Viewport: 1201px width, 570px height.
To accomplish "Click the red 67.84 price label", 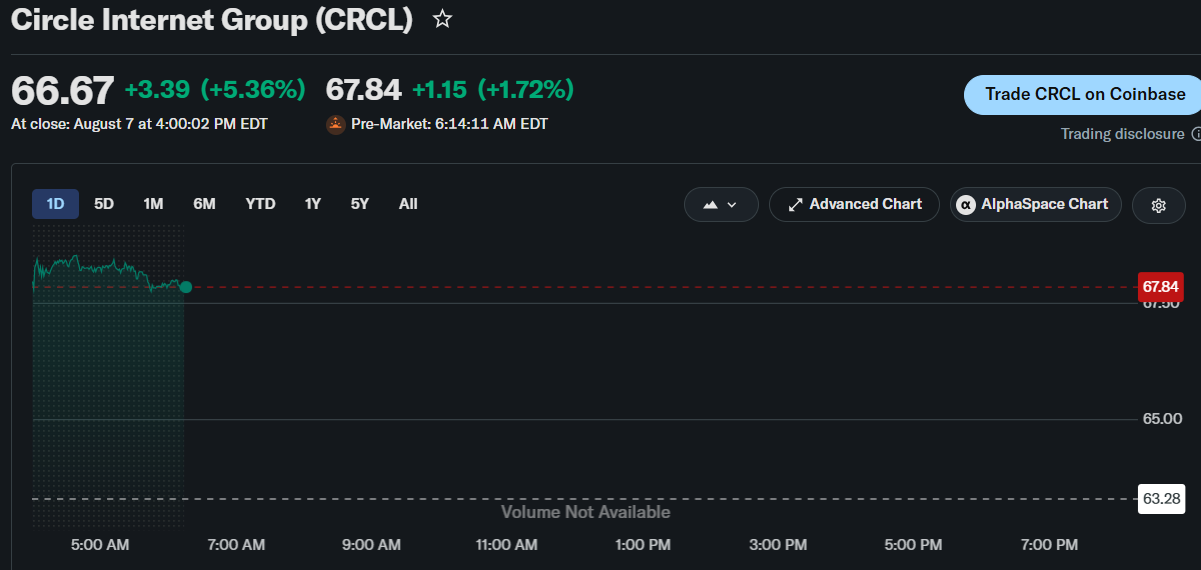I will (x=1161, y=287).
